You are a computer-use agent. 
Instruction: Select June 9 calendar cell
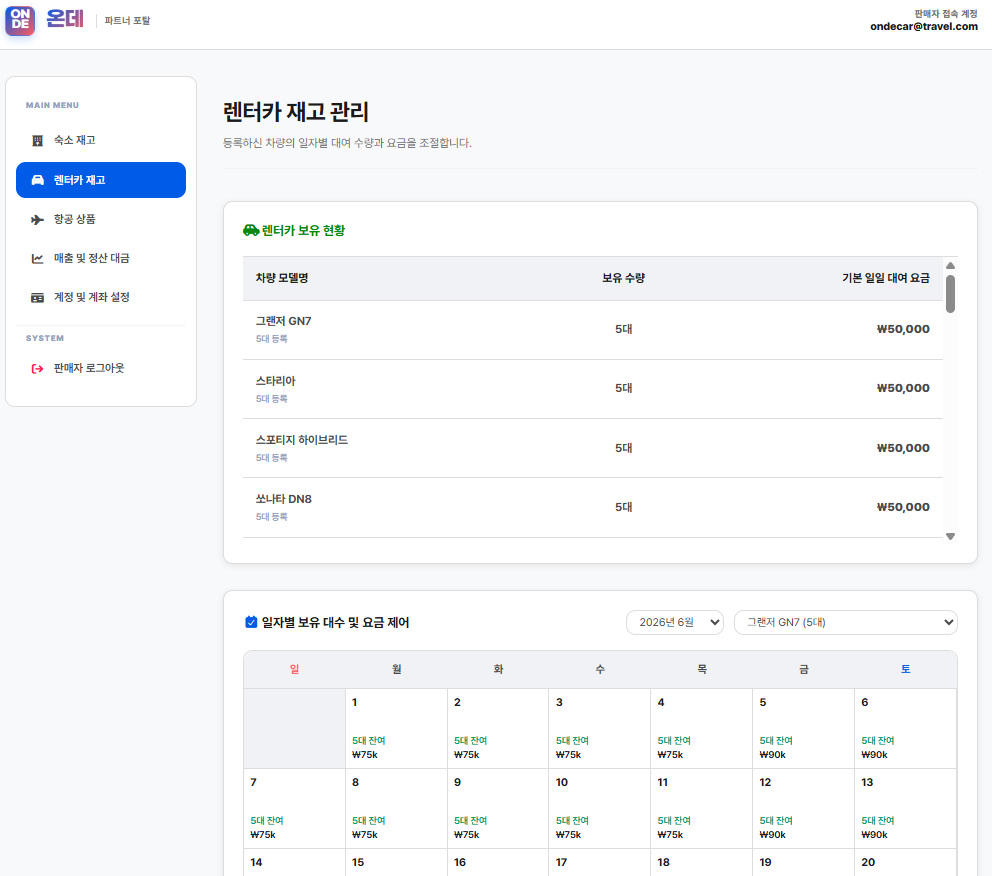click(498, 809)
